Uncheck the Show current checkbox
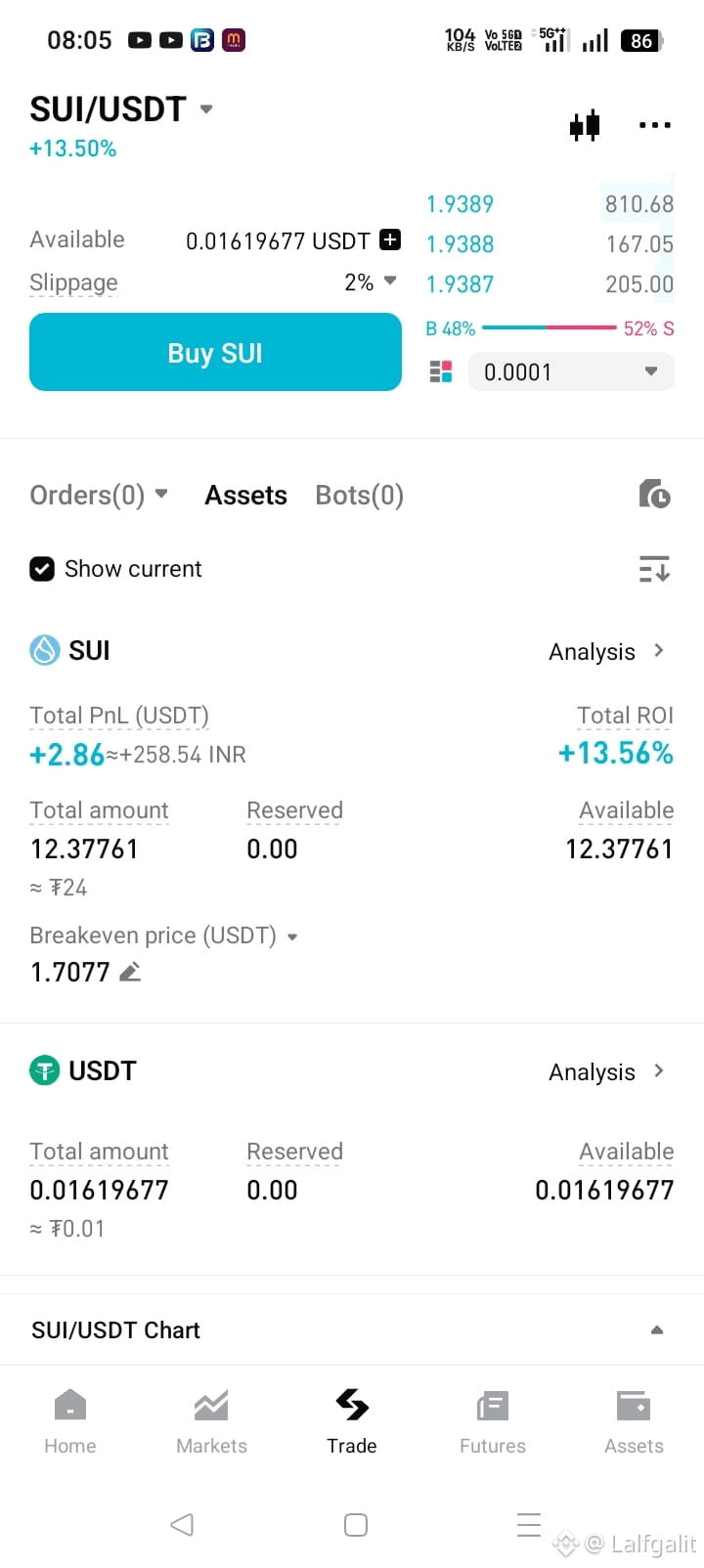Viewport: 704px width, 1568px height. coord(42,569)
